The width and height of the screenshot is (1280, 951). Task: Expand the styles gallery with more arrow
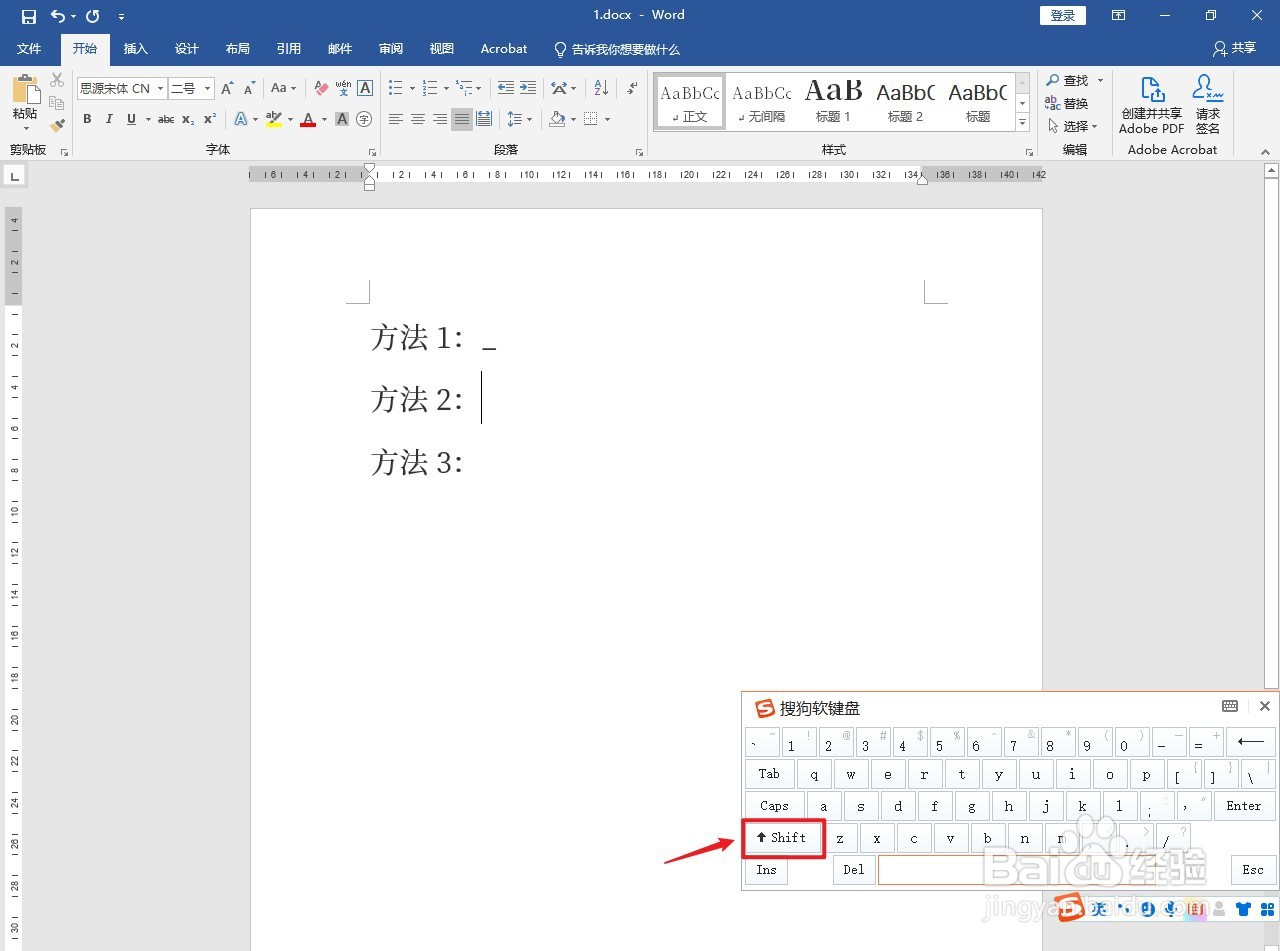coord(1021,122)
